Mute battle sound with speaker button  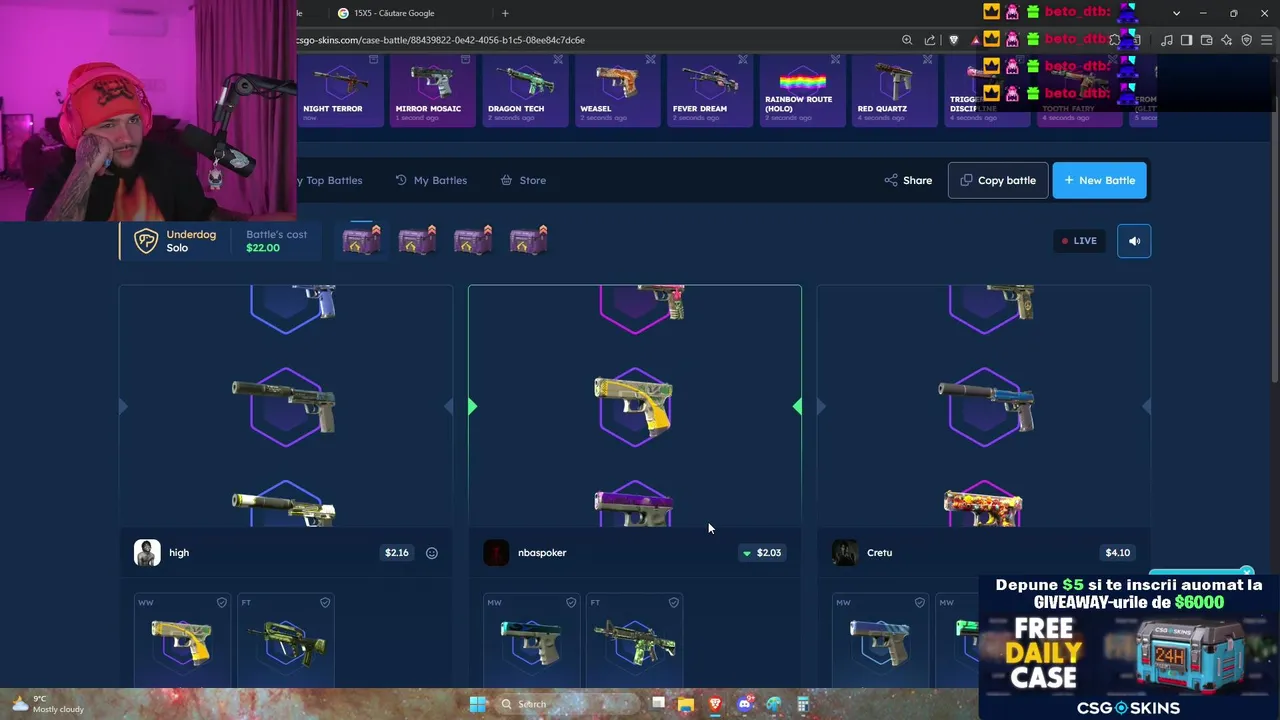(x=1134, y=241)
